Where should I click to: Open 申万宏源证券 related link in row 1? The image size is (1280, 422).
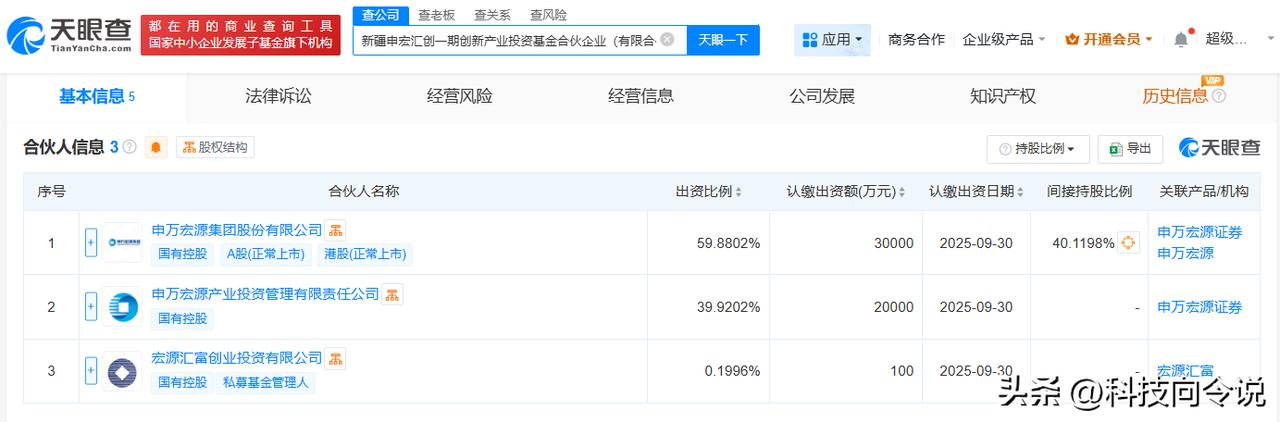click(x=1200, y=232)
